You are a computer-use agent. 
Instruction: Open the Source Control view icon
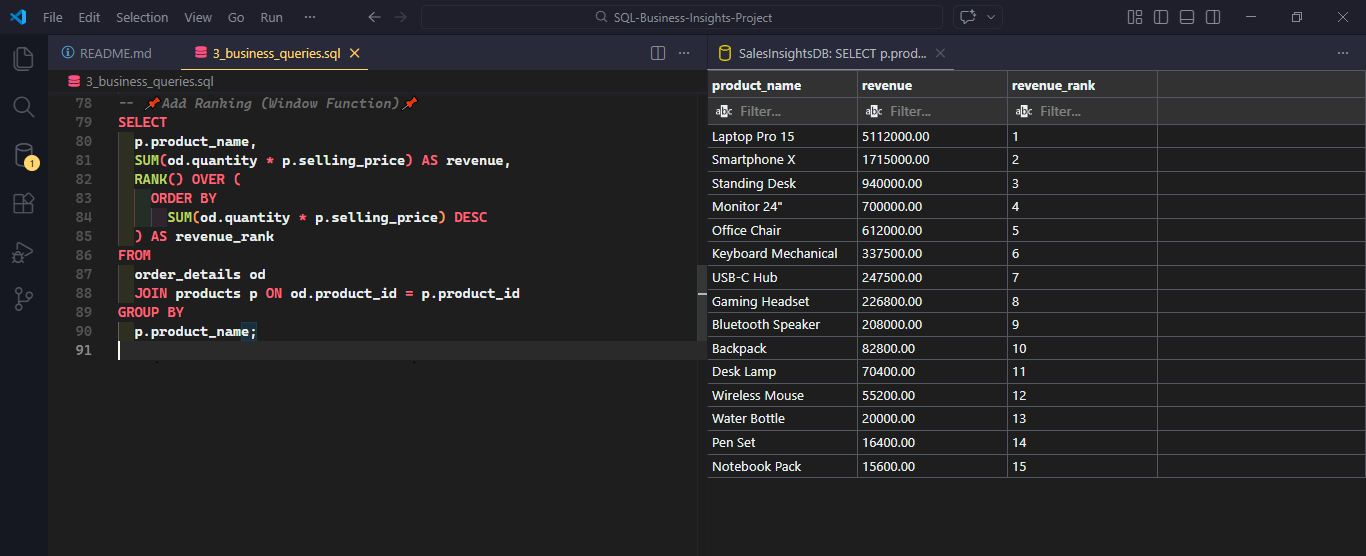coord(23,299)
